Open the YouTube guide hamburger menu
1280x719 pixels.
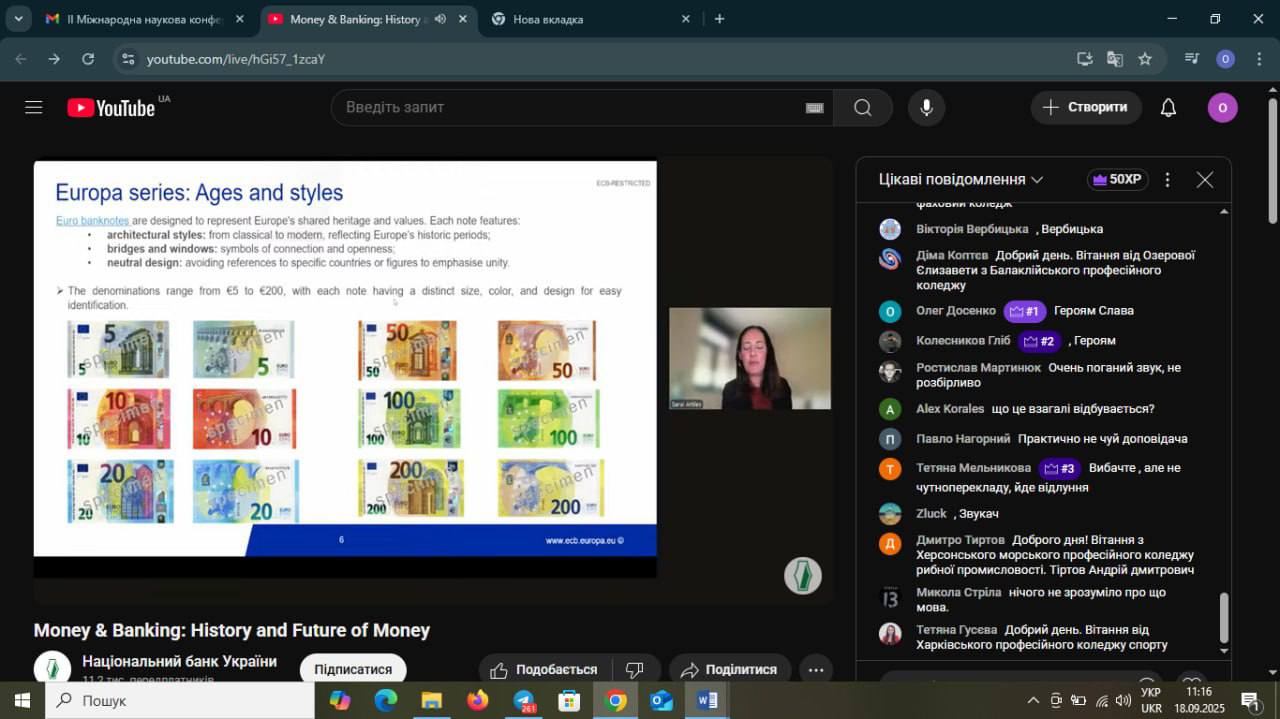(34, 107)
